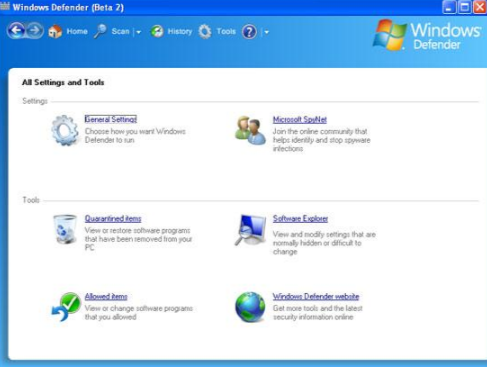The width and height of the screenshot is (487, 367).
Task: Click 'View or restore software programs' description
Action: pyautogui.click(x=138, y=239)
